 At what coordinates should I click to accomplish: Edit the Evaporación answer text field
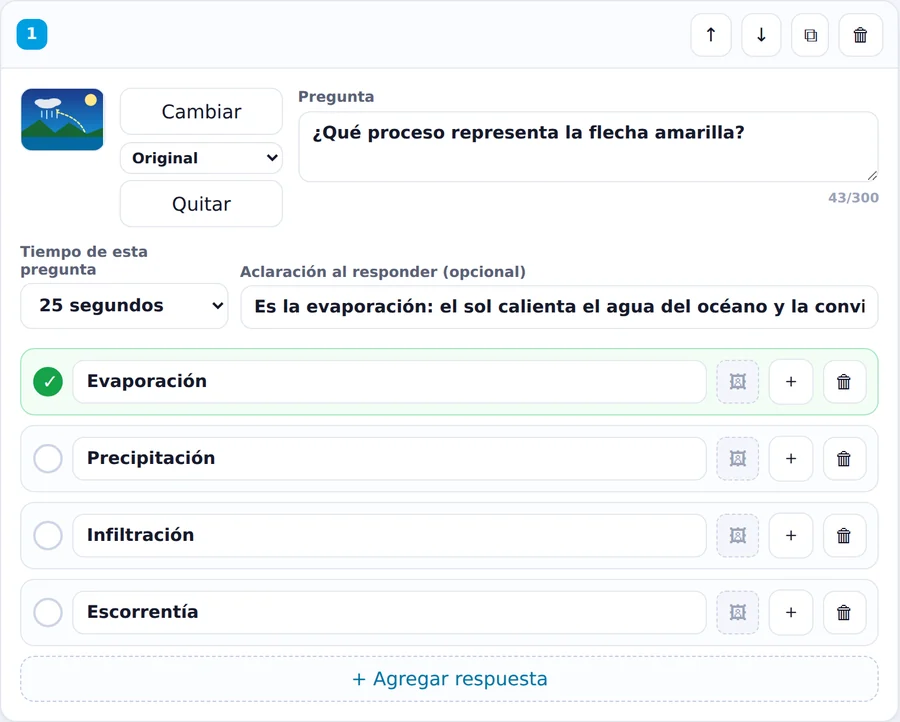point(389,382)
